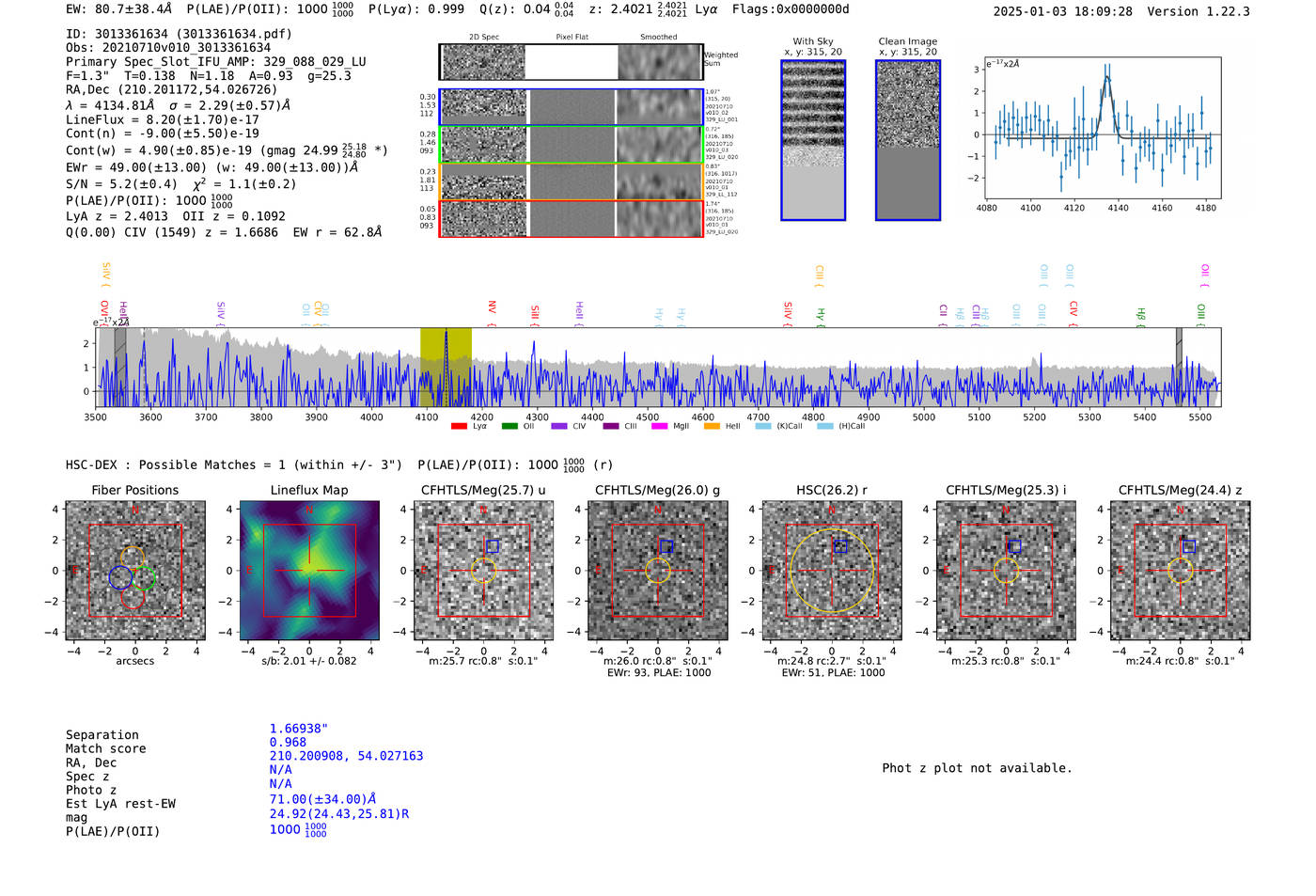
Task: Select the blue-outlined 2D spectrum row
Action: coord(571,107)
